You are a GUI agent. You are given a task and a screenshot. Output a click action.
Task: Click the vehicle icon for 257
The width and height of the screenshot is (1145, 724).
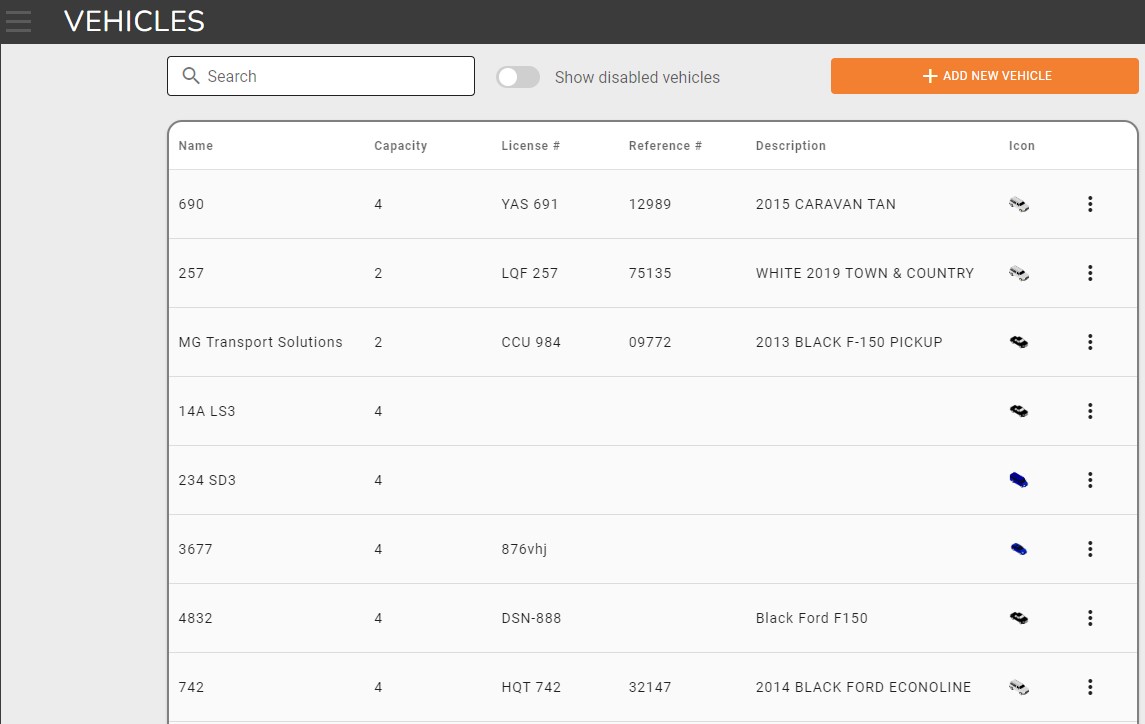pyautogui.click(x=1018, y=273)
